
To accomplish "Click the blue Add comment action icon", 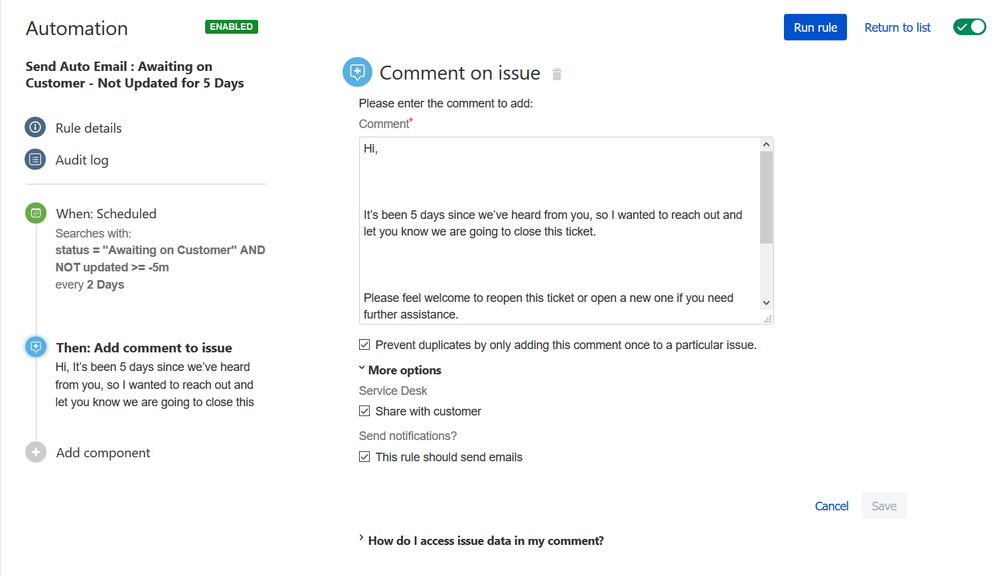I will [36, 347].
